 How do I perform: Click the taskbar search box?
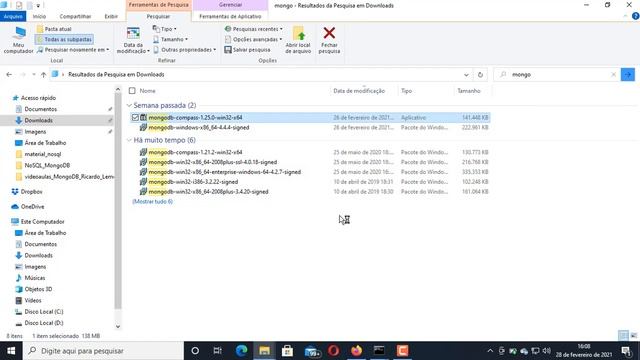coord(103,351)
